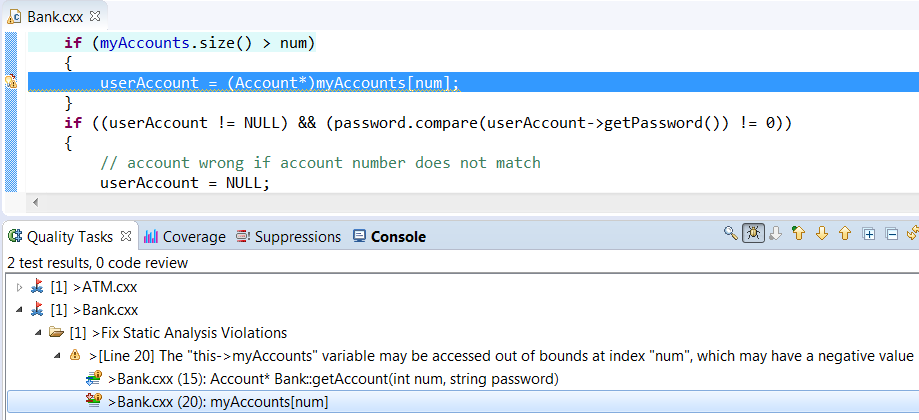Screen dimensions: 919x420
Task: Go to previous violation with plain up arrow
Action: 845,234
